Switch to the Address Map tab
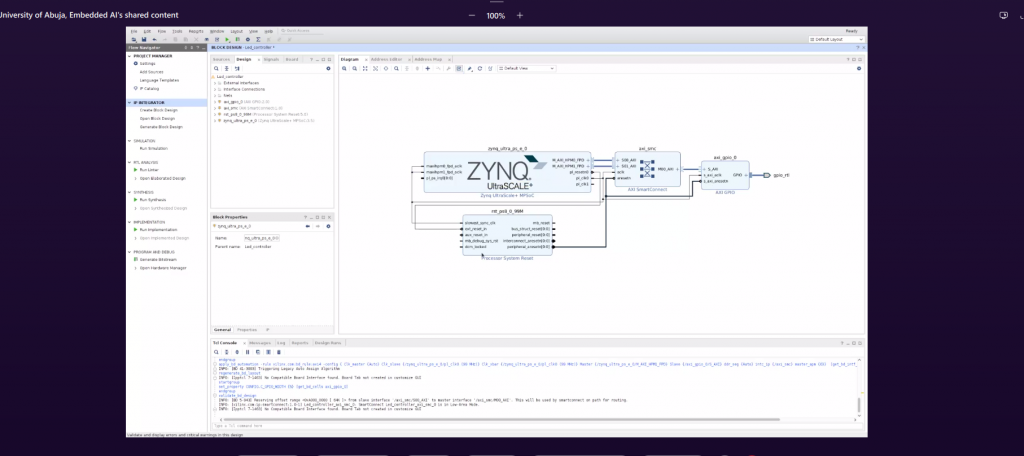 click(428, 59)
